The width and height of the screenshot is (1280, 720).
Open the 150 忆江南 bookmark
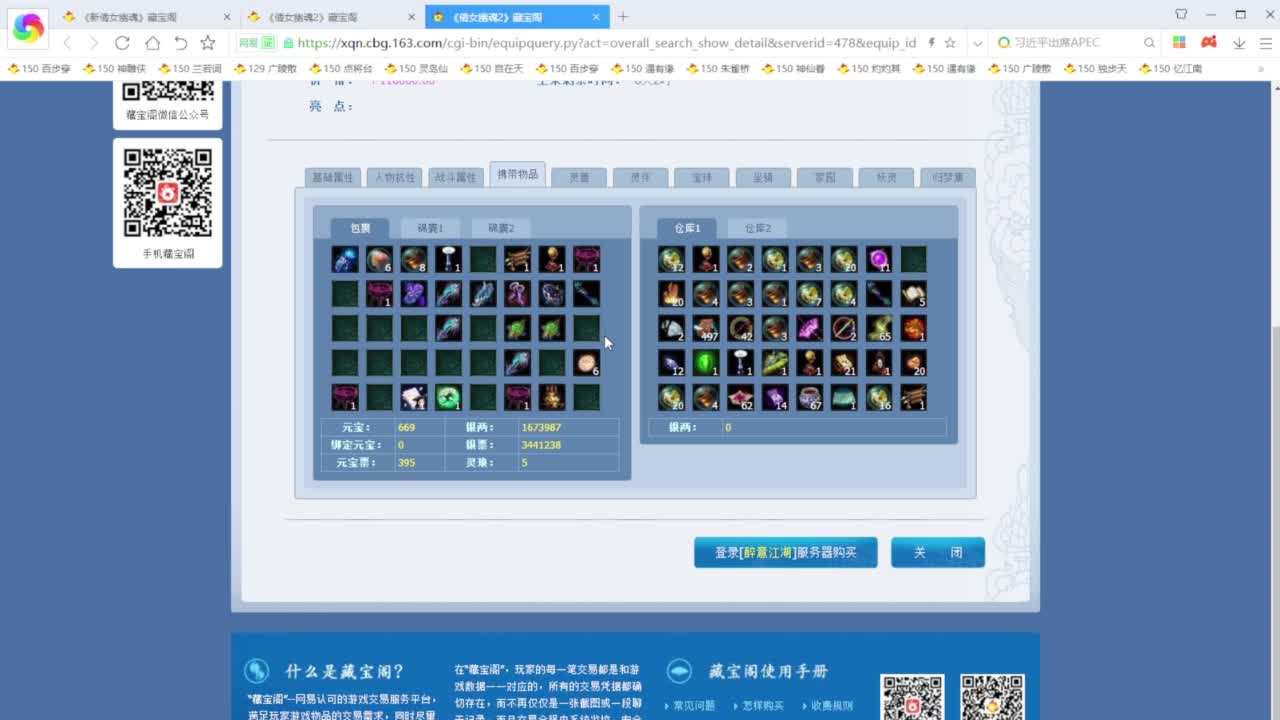pos(1170,69)
